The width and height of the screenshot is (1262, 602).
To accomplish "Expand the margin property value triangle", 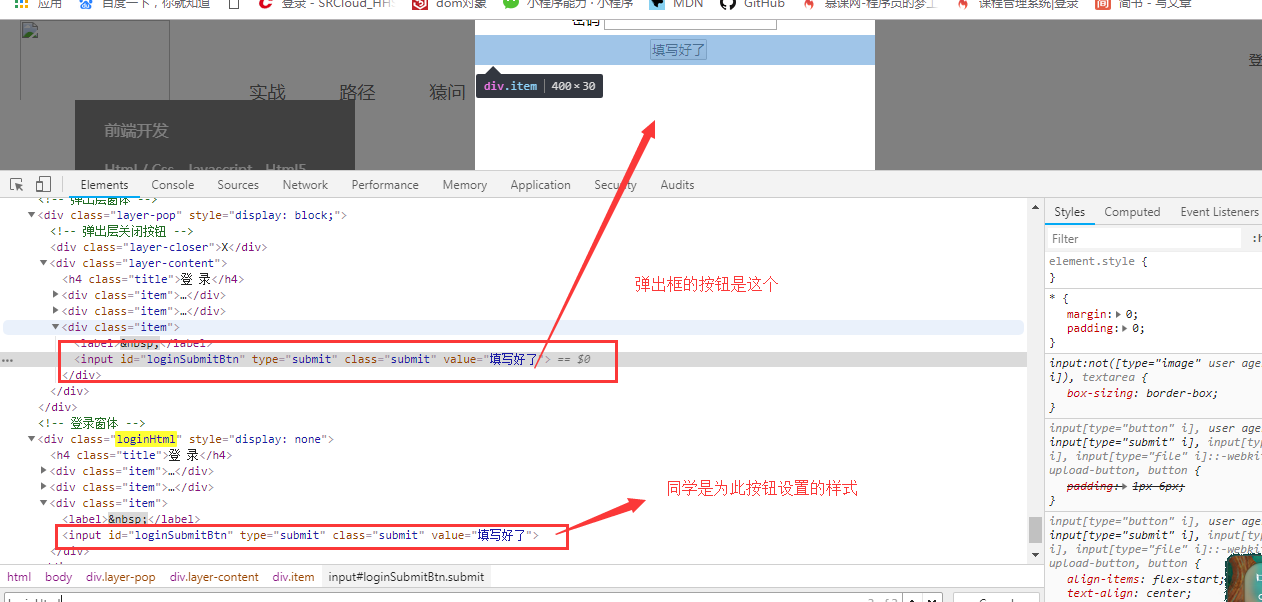I will click(1120, 314).
